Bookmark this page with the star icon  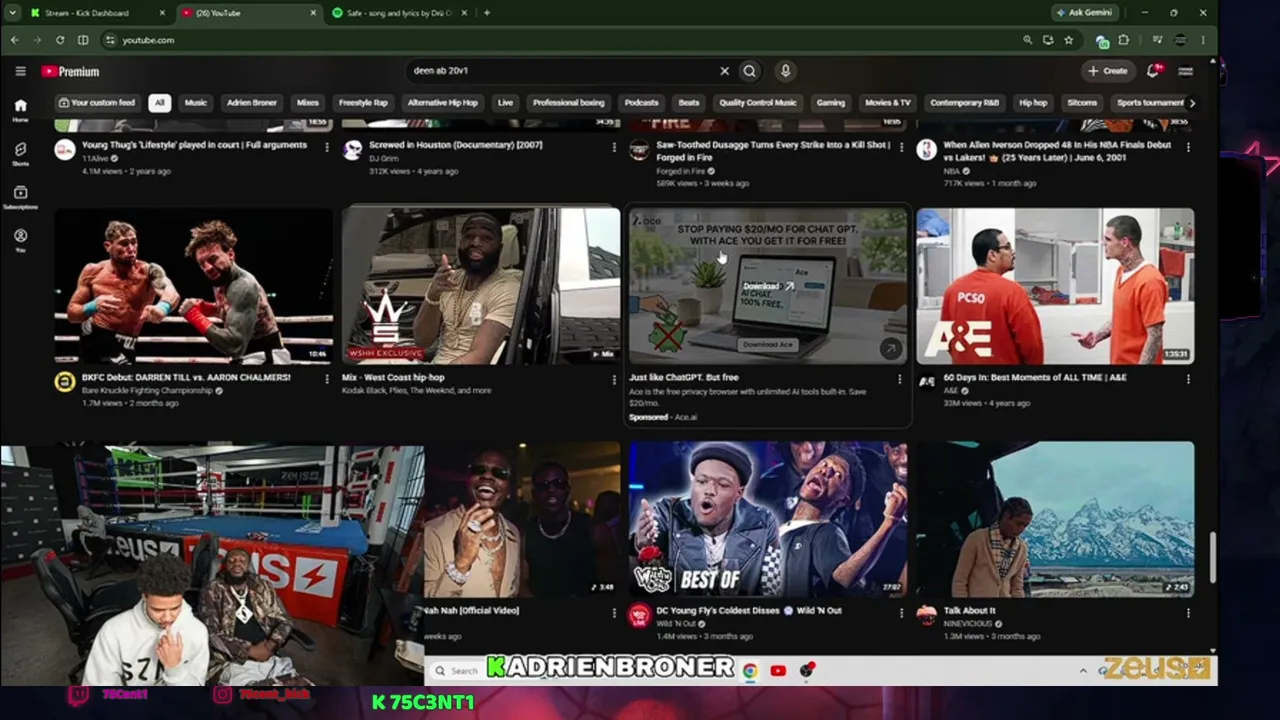point(1068,40)
